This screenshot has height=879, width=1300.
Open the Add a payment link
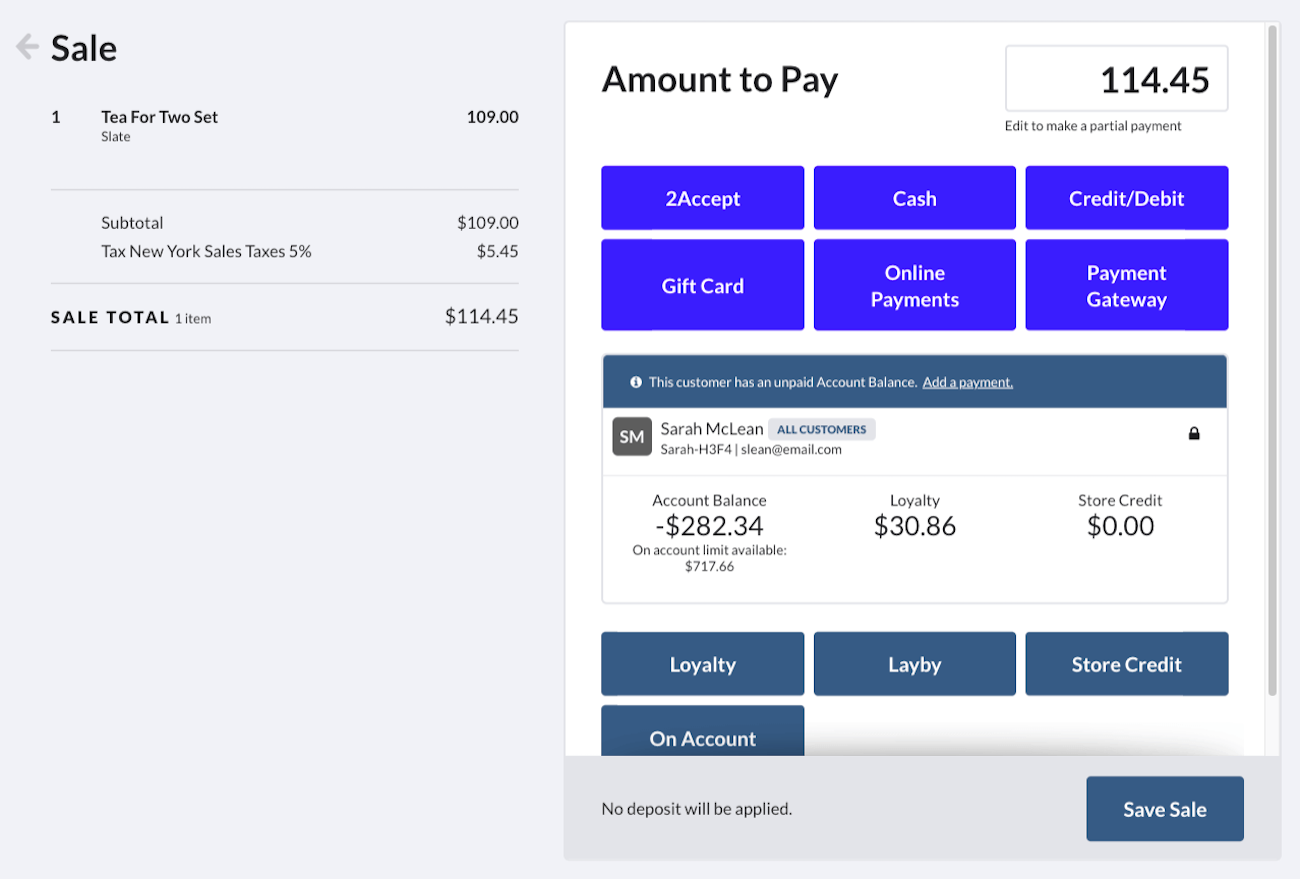coord(967,382)
